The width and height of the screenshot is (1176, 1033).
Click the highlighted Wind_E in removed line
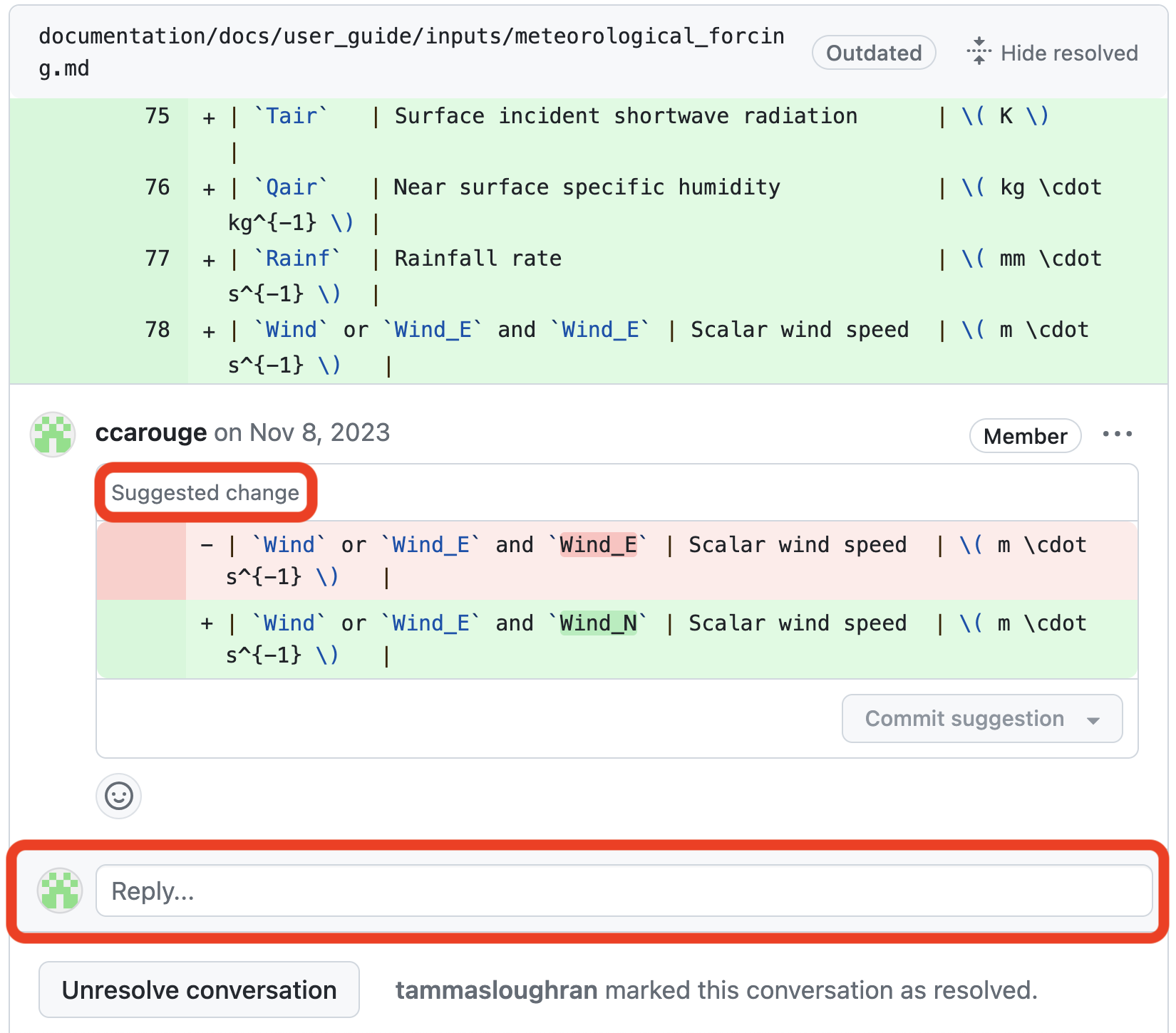598,545
